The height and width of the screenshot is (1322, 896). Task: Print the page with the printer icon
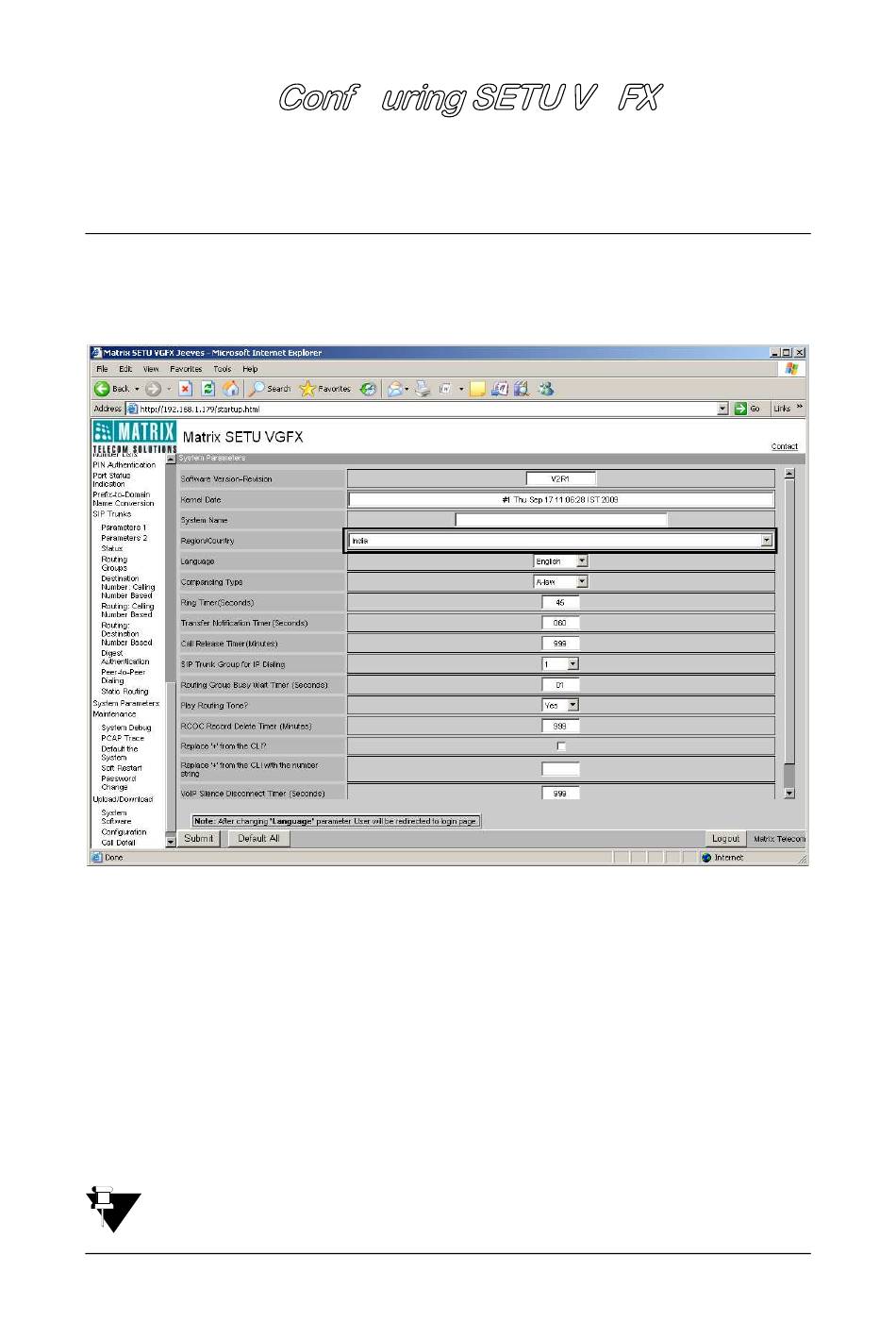coord(423,389)
